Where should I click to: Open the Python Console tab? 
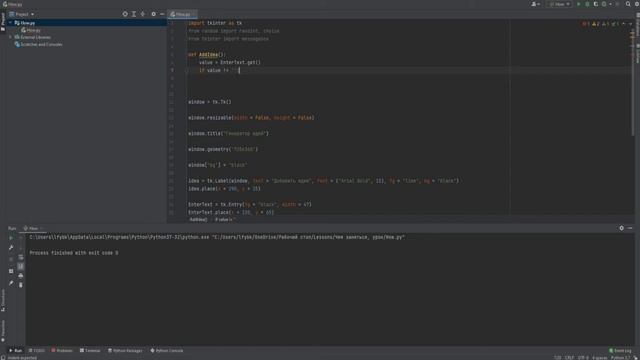pos(167,351)
